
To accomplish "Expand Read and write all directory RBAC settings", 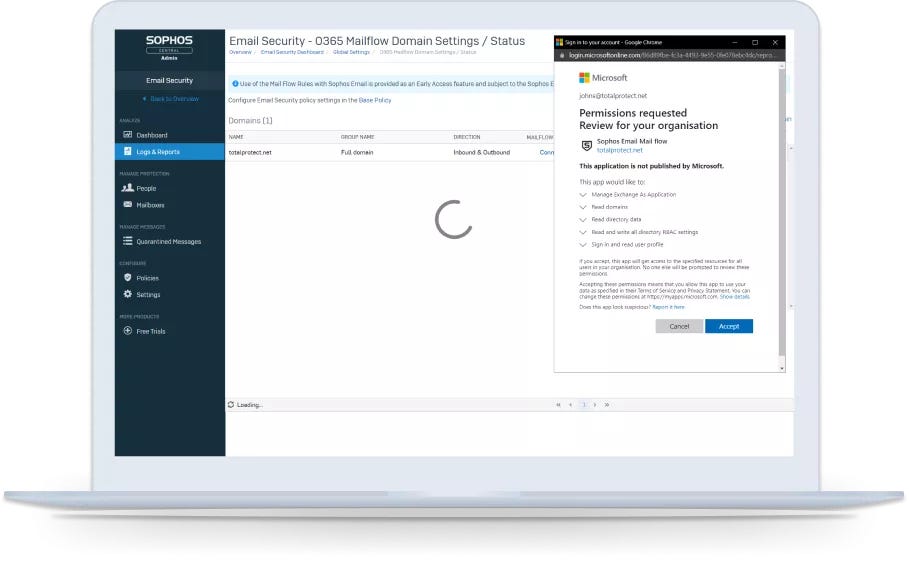I will pyautogui.click(x=583, y=232).
